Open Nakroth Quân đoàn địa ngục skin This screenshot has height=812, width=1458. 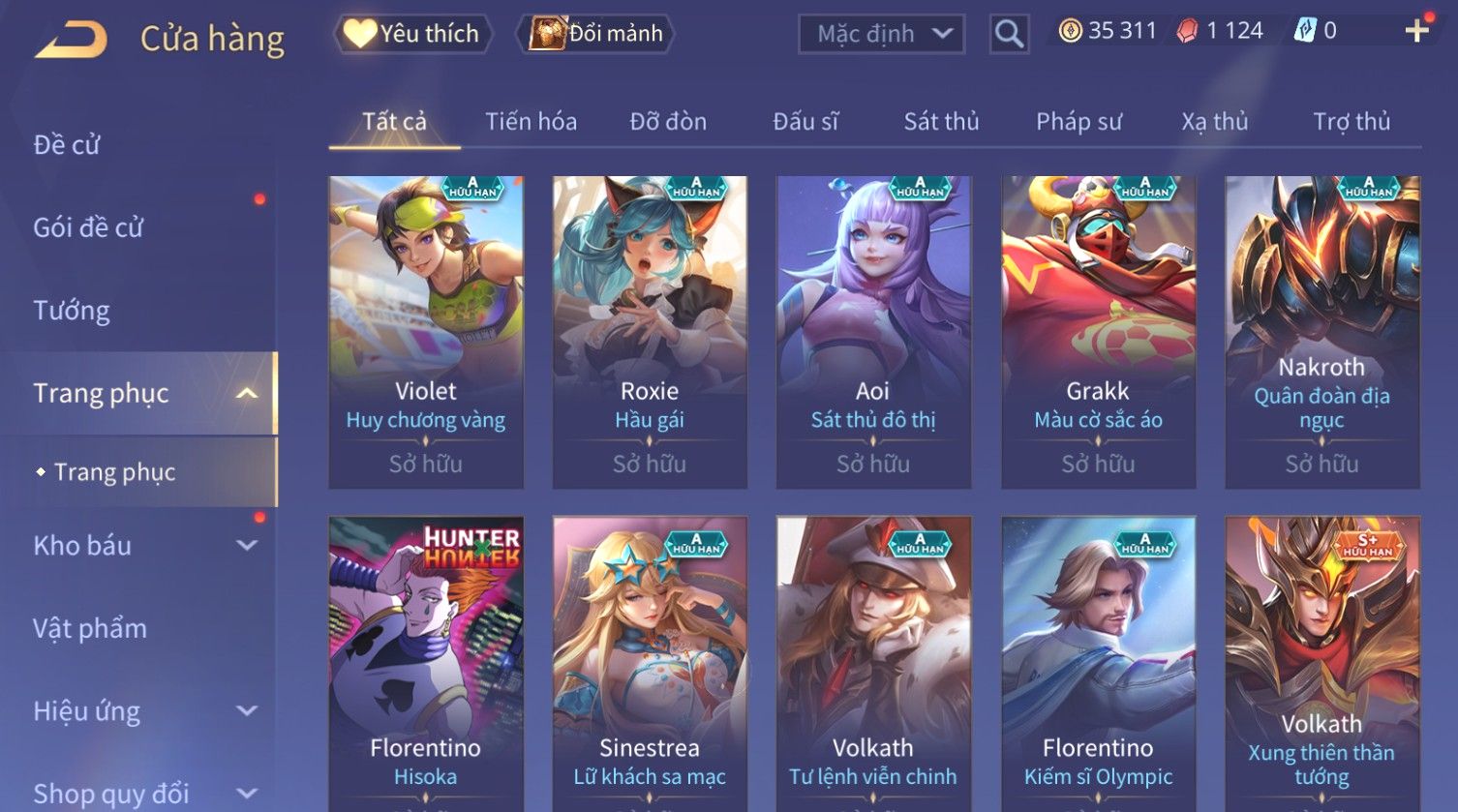click(x=1322, y=332)
